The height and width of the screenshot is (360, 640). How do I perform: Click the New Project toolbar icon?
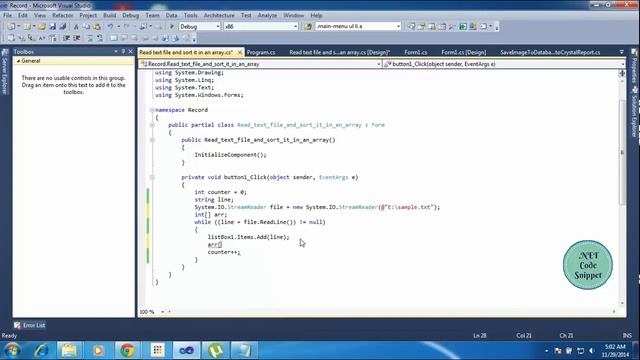(x=11, y=27)
